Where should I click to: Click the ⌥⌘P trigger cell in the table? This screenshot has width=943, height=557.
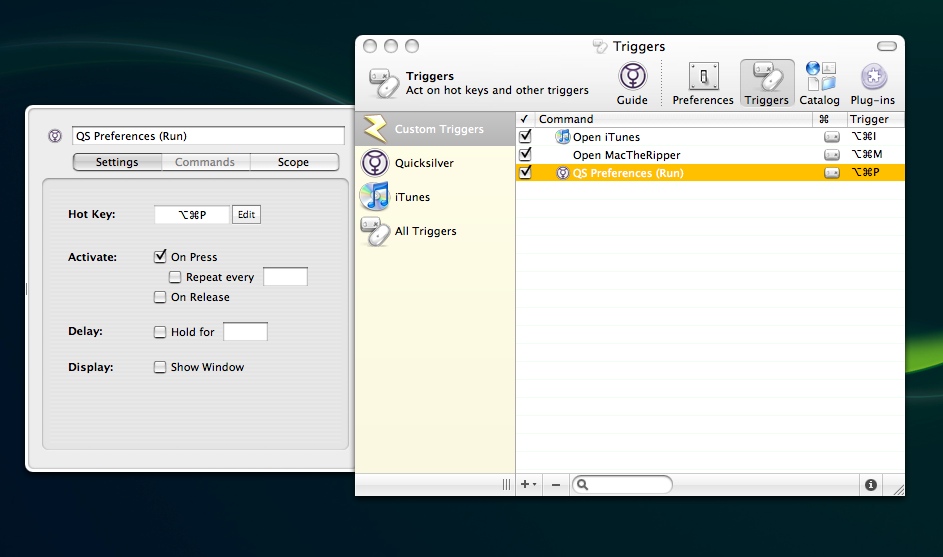(x=865, y=173)
